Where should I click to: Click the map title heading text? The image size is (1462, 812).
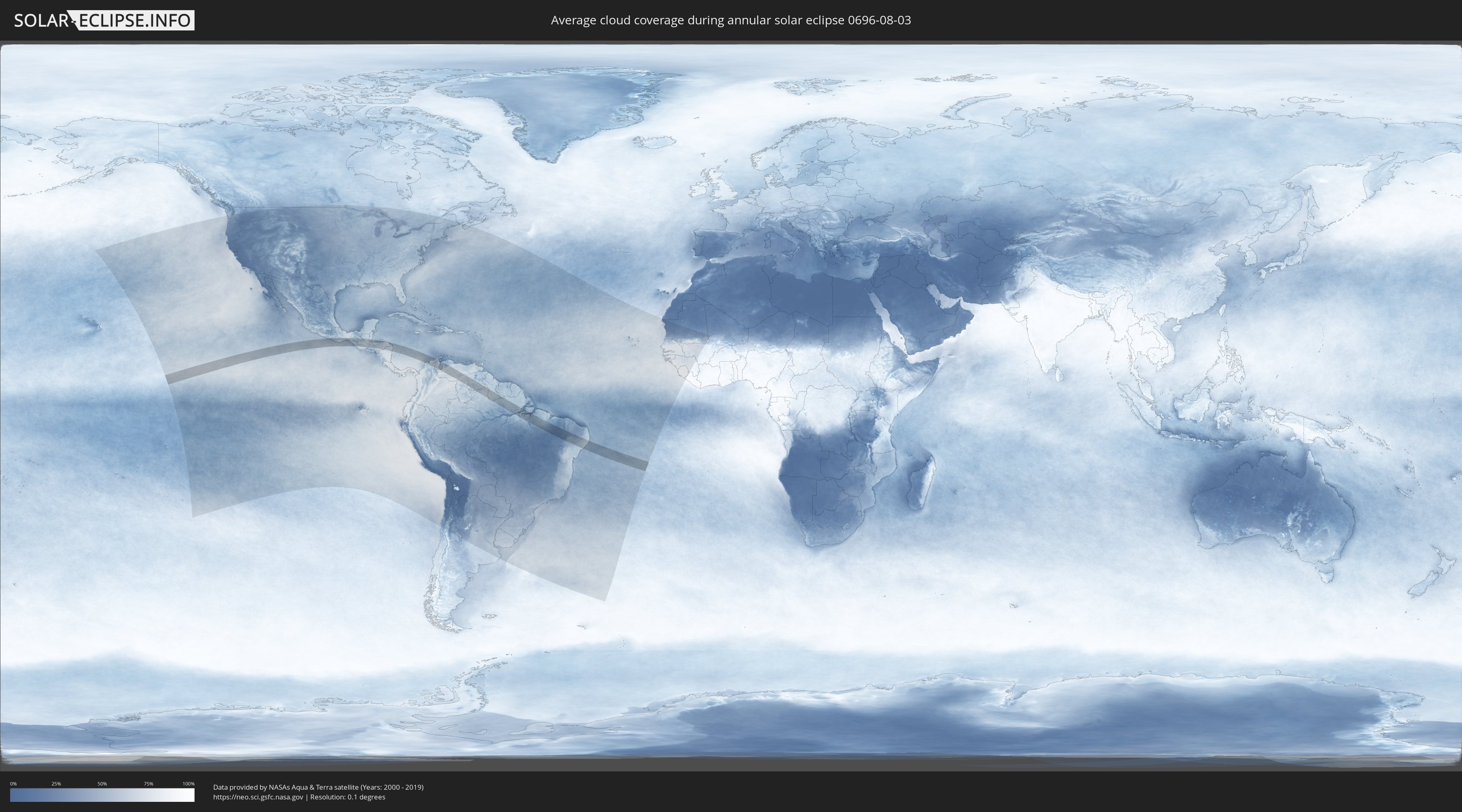(x=731, y=20)
